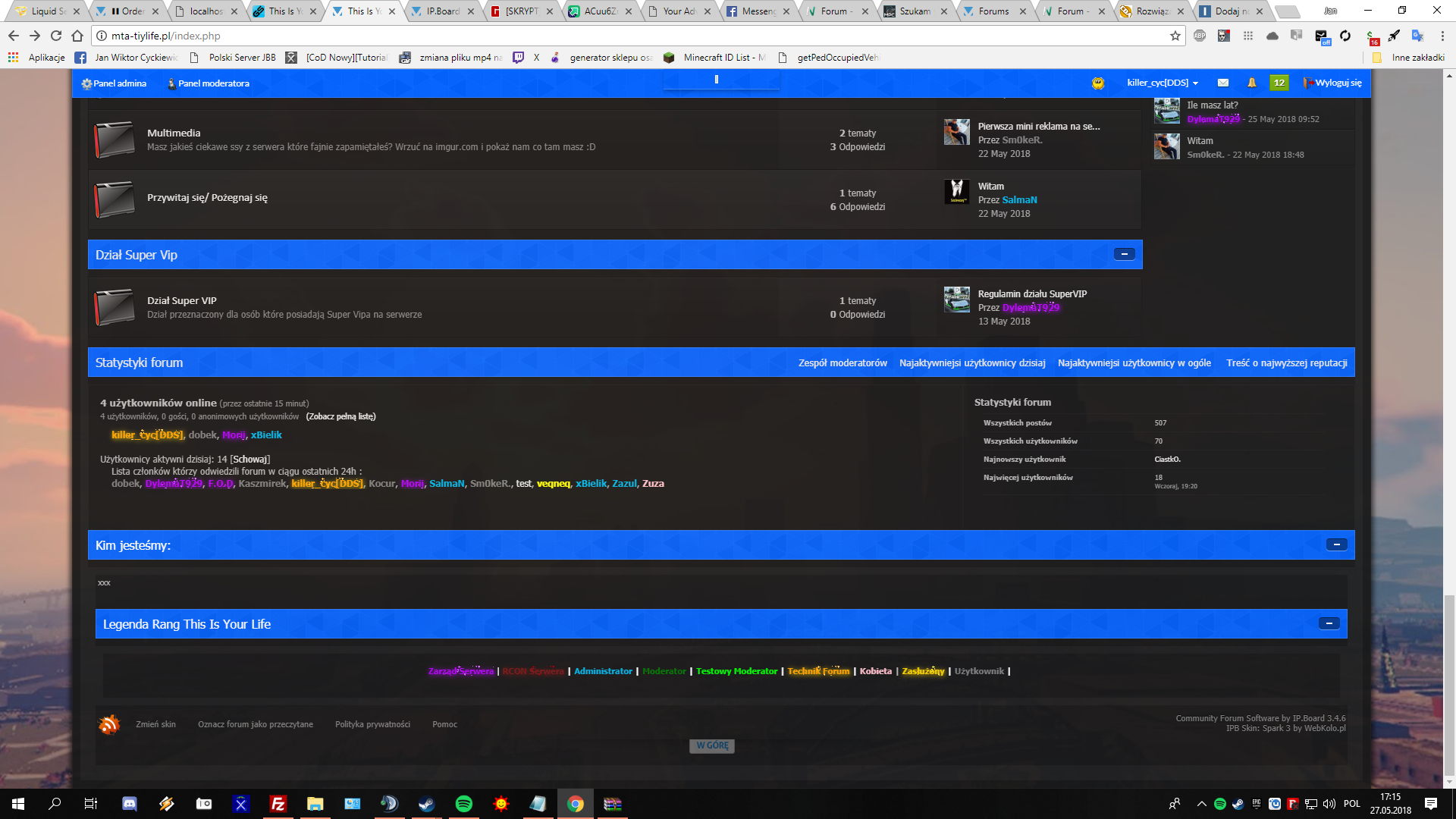Viewport: 1456px width, 819px height.
Task: Click the RSS feed icon in footer
Action: (109, 724)
